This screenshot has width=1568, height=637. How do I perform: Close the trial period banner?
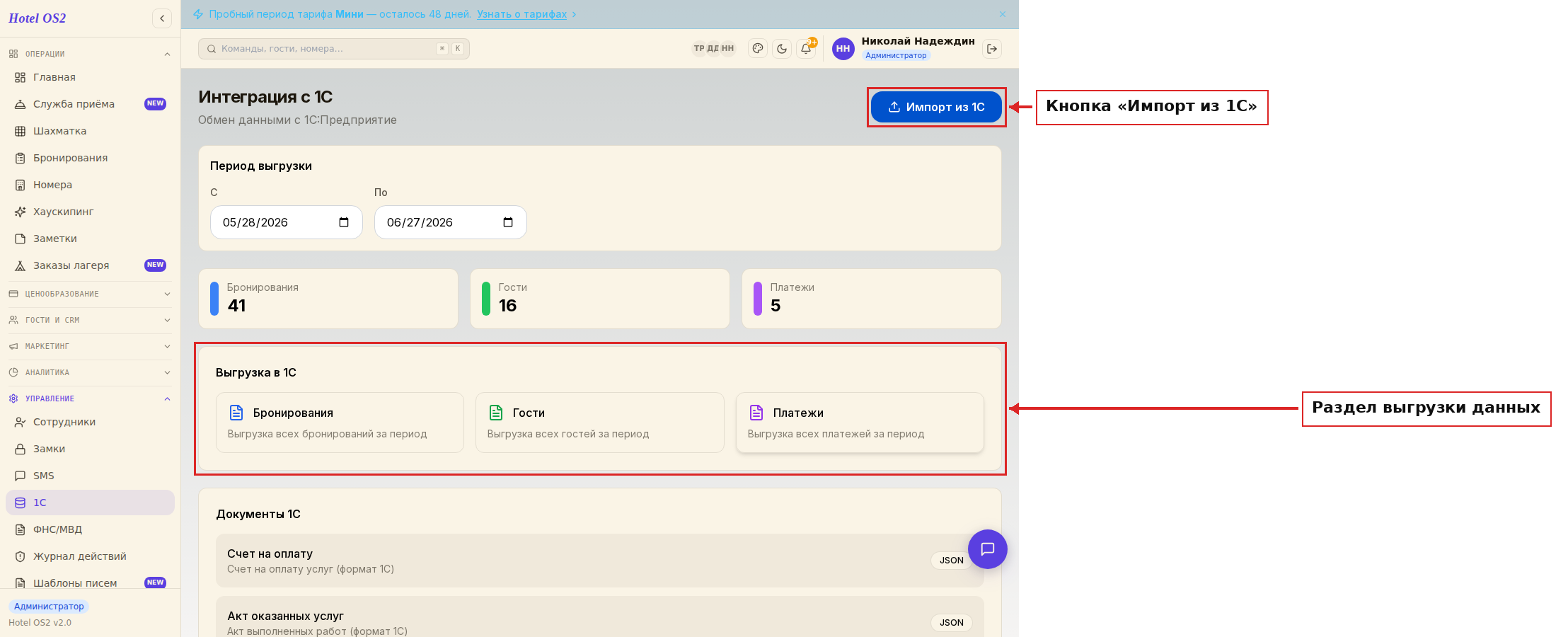tap(1003, 14)
